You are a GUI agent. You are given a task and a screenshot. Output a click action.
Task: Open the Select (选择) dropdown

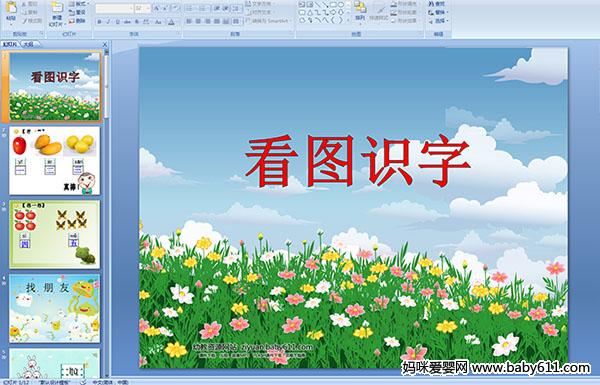(x=438, y=21)
